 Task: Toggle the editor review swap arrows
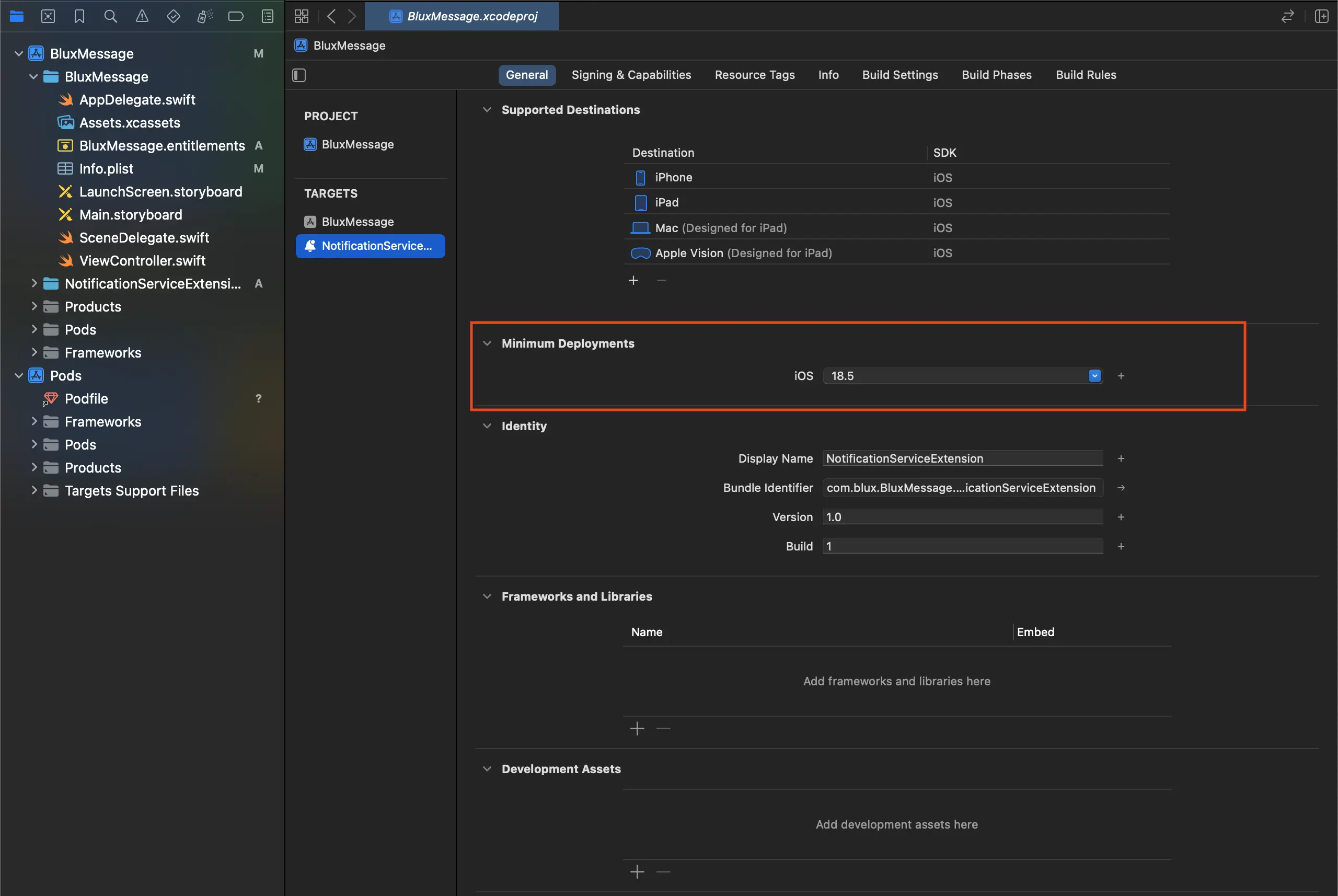(x=1287, y=16)
